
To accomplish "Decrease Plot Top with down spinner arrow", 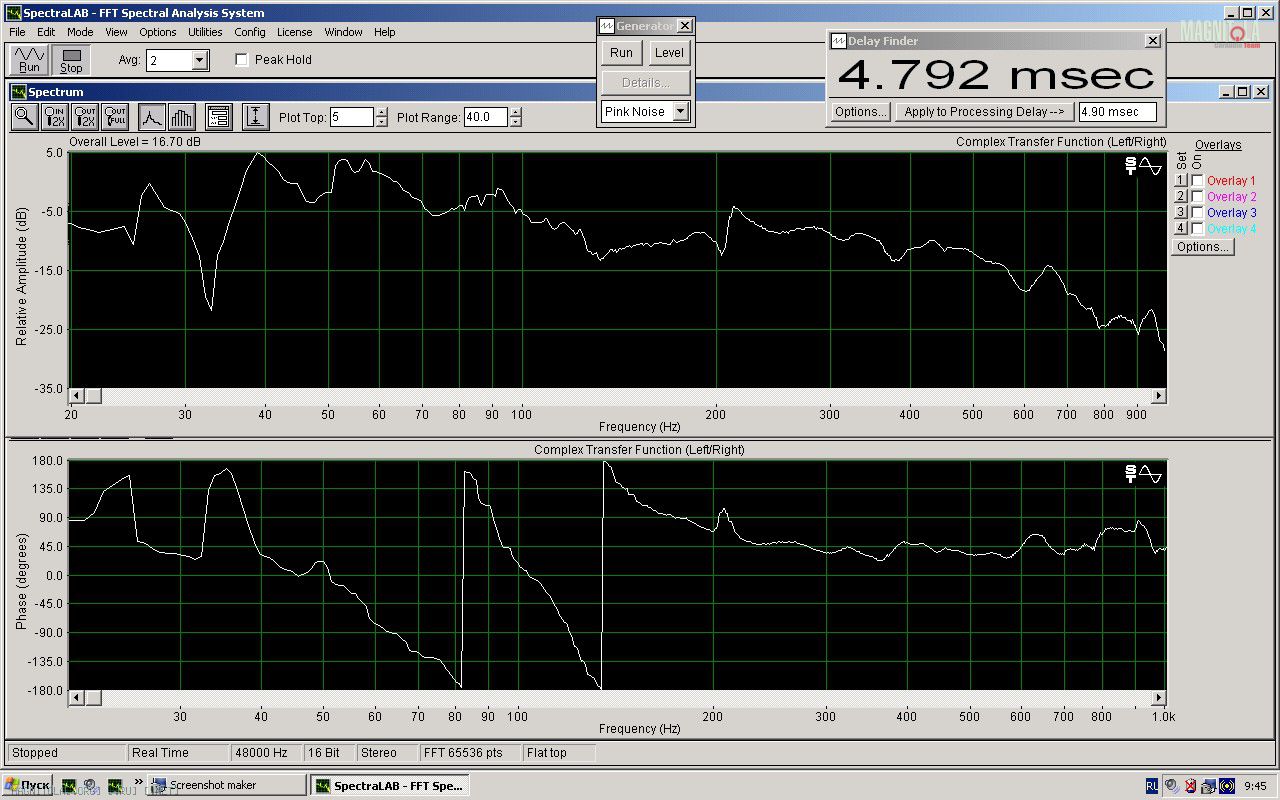I will [381, 122].
